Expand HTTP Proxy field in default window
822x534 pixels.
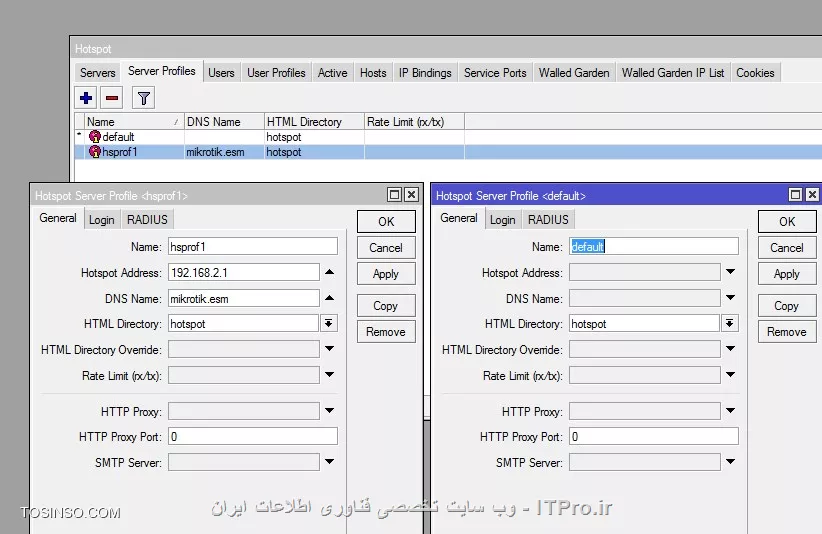tap(730, 411)
